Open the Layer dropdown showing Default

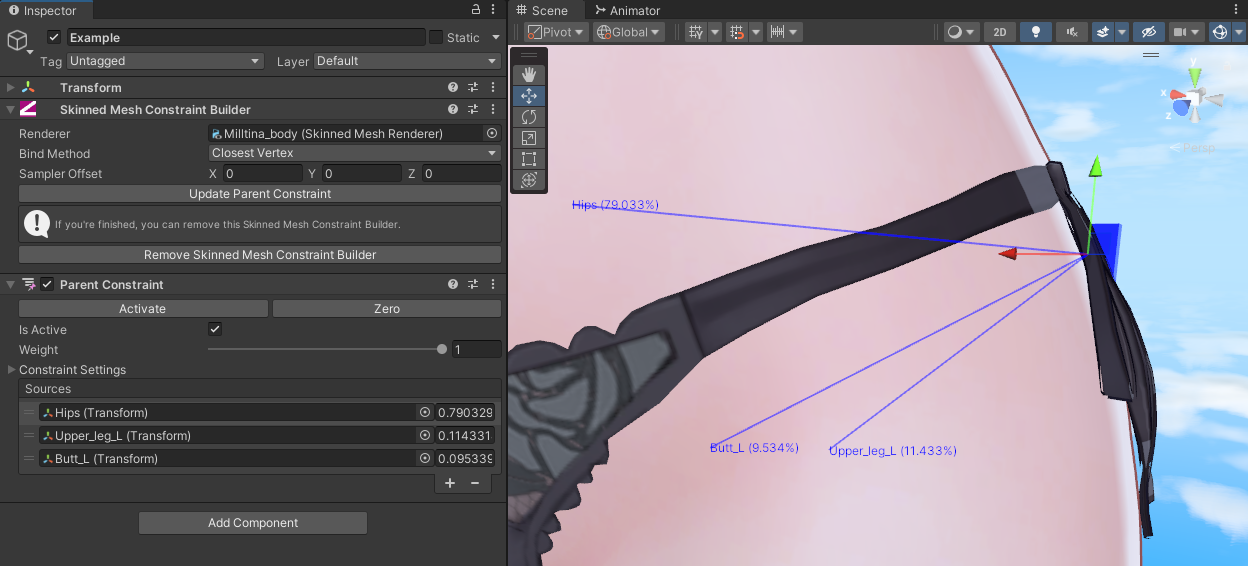coord(407,61)
